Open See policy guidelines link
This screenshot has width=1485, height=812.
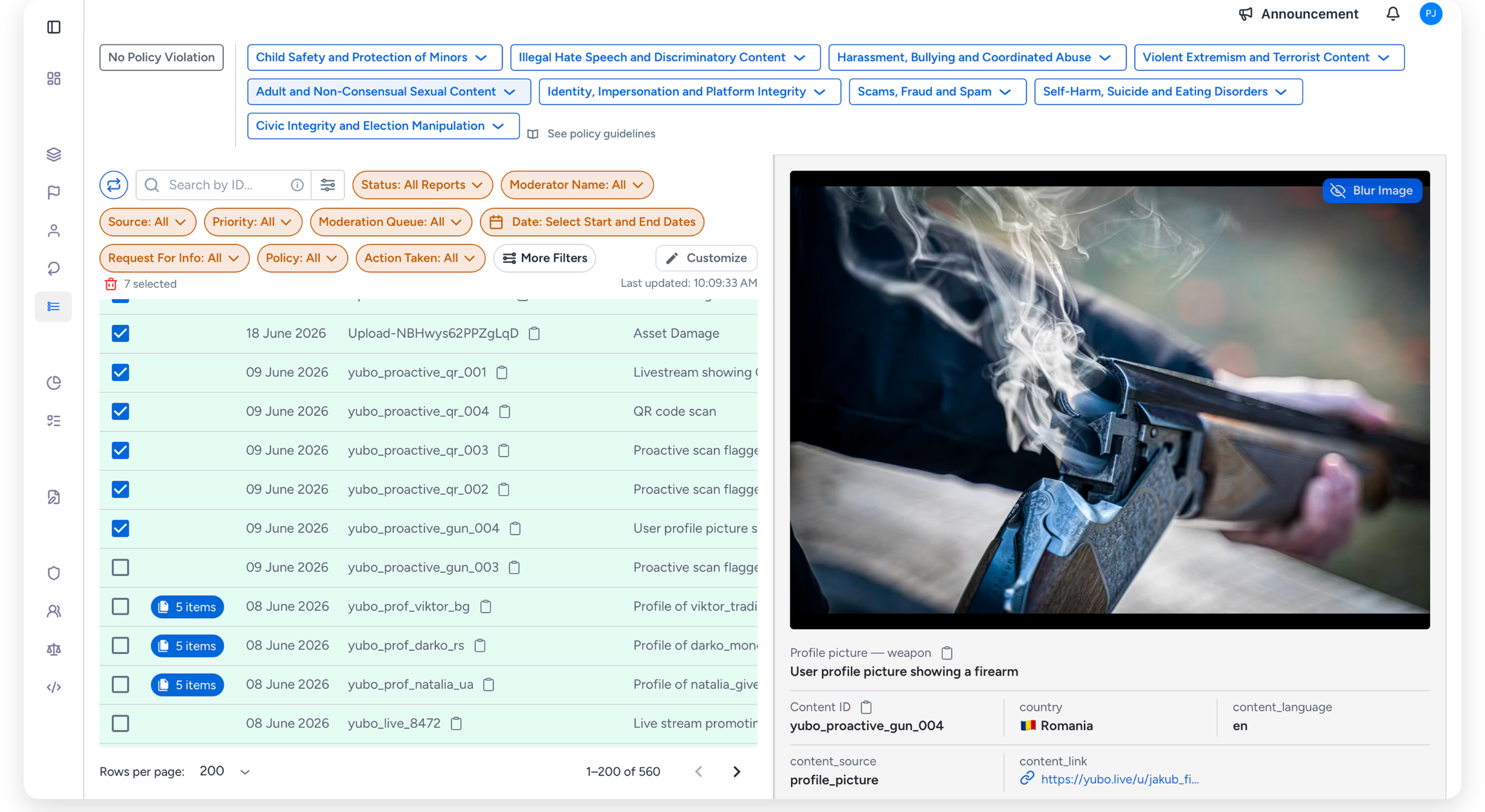pyautogui.click(x=592, y=134)
